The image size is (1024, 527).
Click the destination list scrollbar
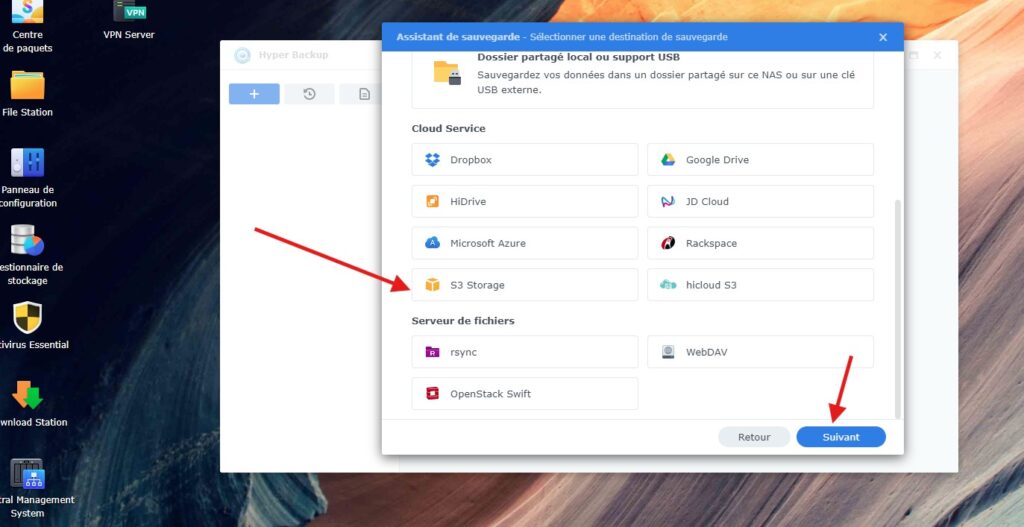pos(898,308)
